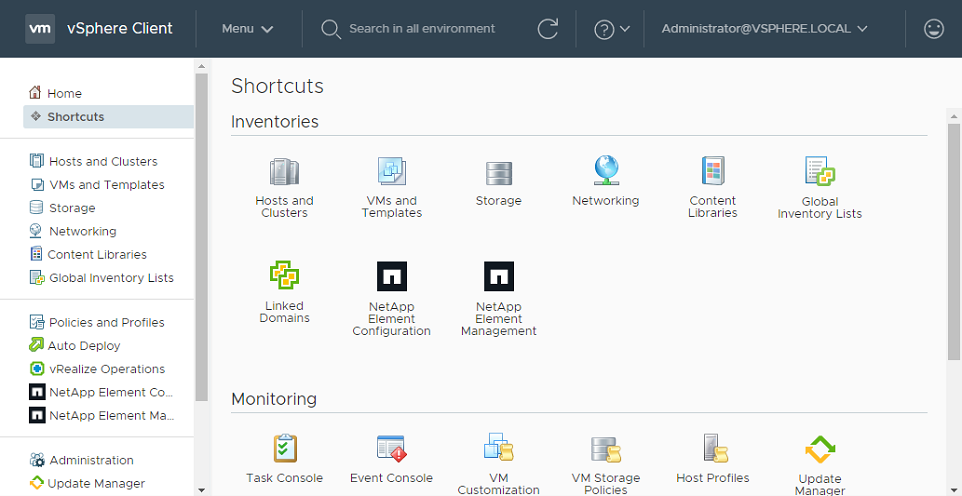Open the Linked Domains shortcut icon
Image resolution: width=962 pixels, height=496 pixels.
pyautogui.click(x=284, y=276)
